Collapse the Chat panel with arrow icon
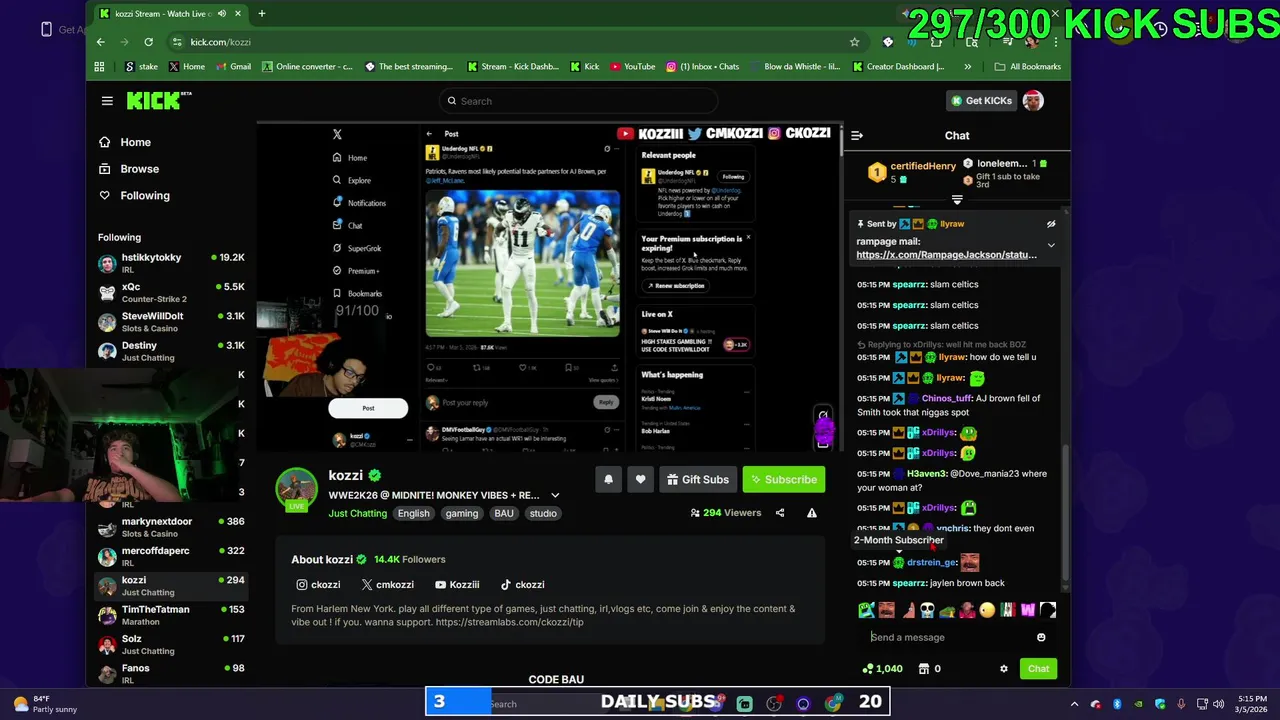 pyautogui.click(x=857, y=135)
